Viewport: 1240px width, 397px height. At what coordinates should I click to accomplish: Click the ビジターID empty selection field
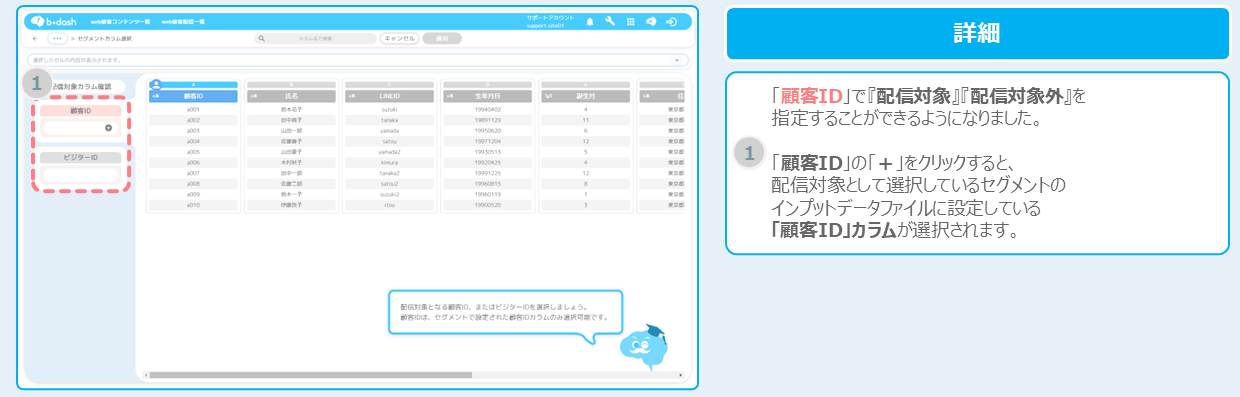80,175
